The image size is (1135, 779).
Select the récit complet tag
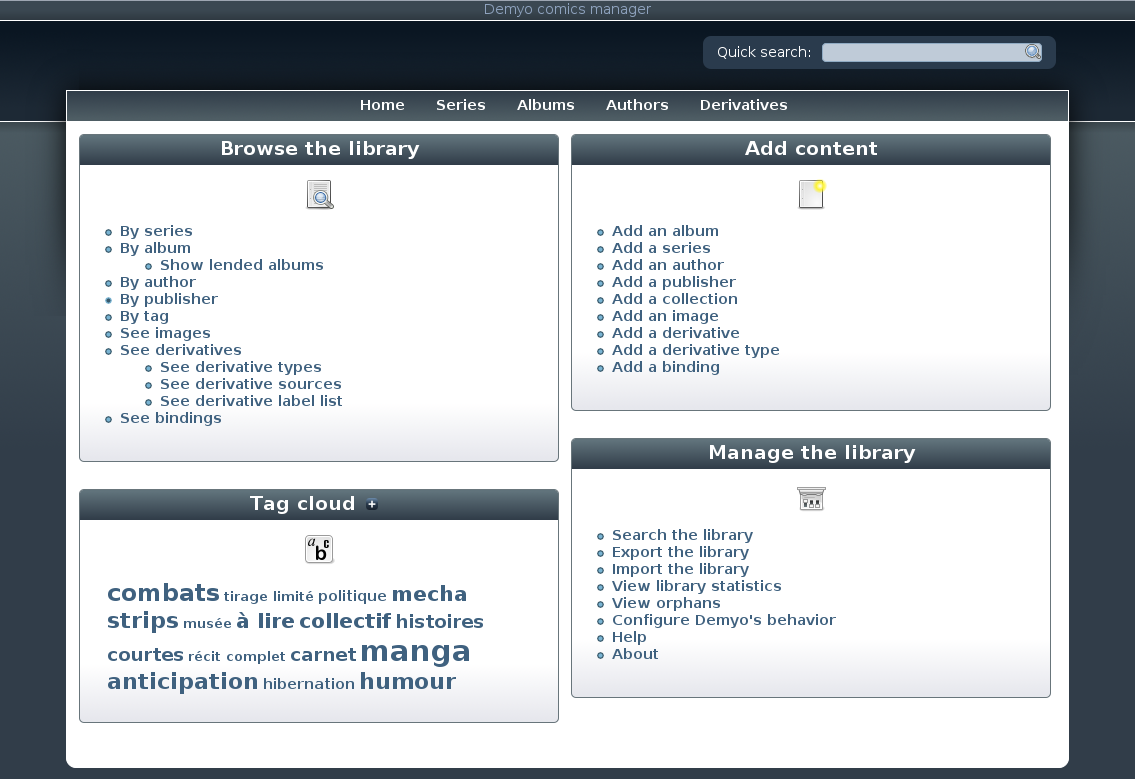click(x=237, y=657)
